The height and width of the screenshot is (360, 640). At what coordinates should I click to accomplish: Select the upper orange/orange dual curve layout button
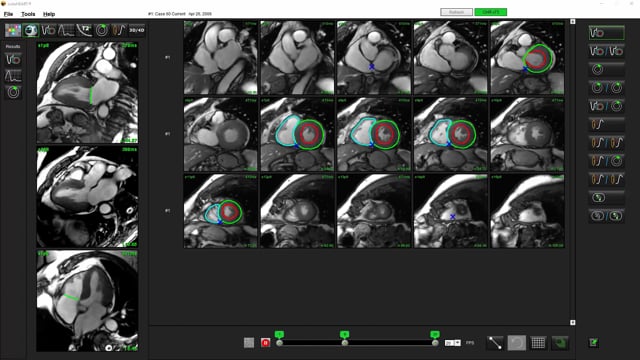coord(607,142)
